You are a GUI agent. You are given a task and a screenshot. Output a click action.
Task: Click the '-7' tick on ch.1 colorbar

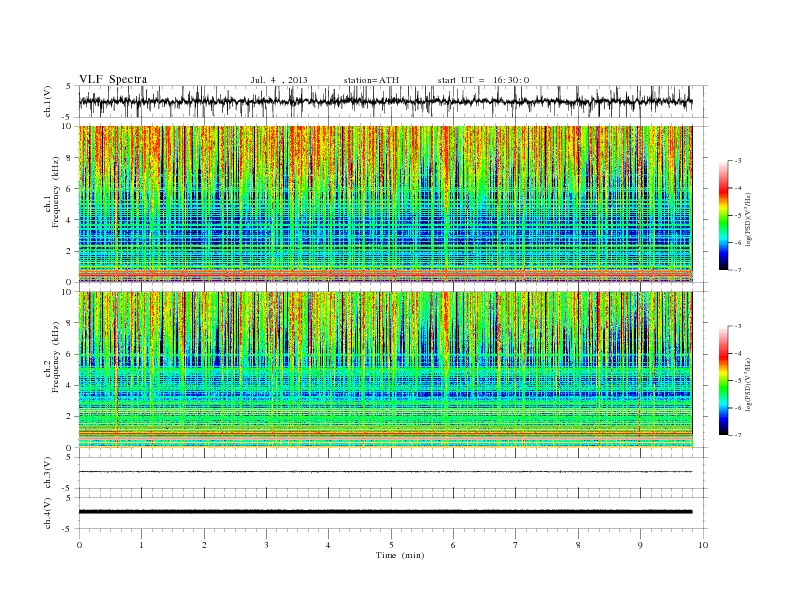(737, 270)
